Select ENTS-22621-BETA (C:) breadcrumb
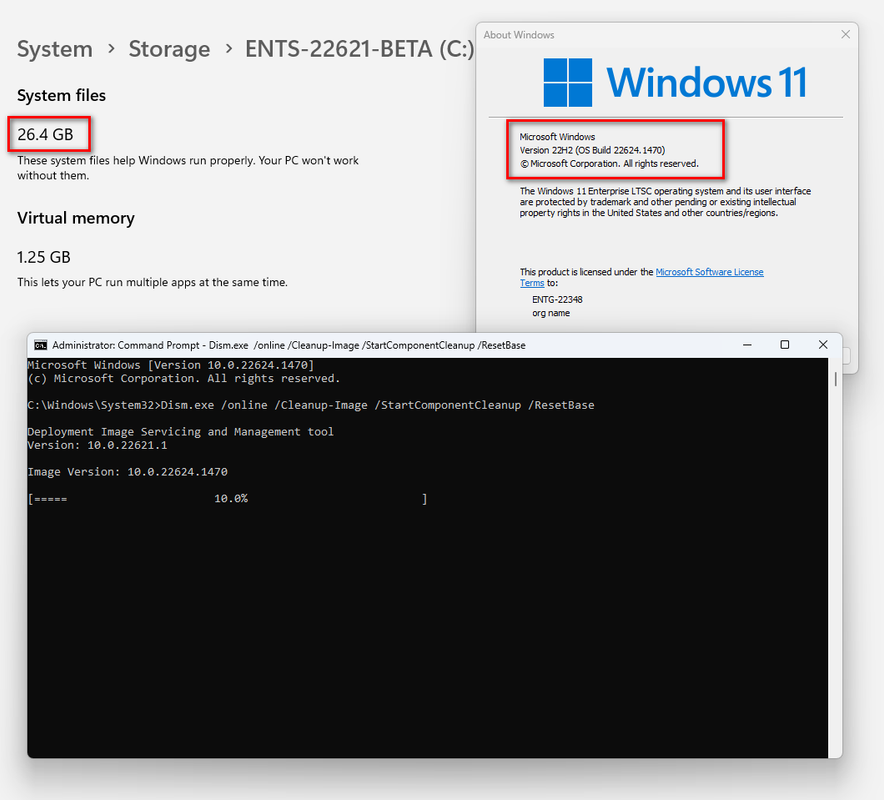The width and height of the screenshot is (884, 800). pos(359,49)
